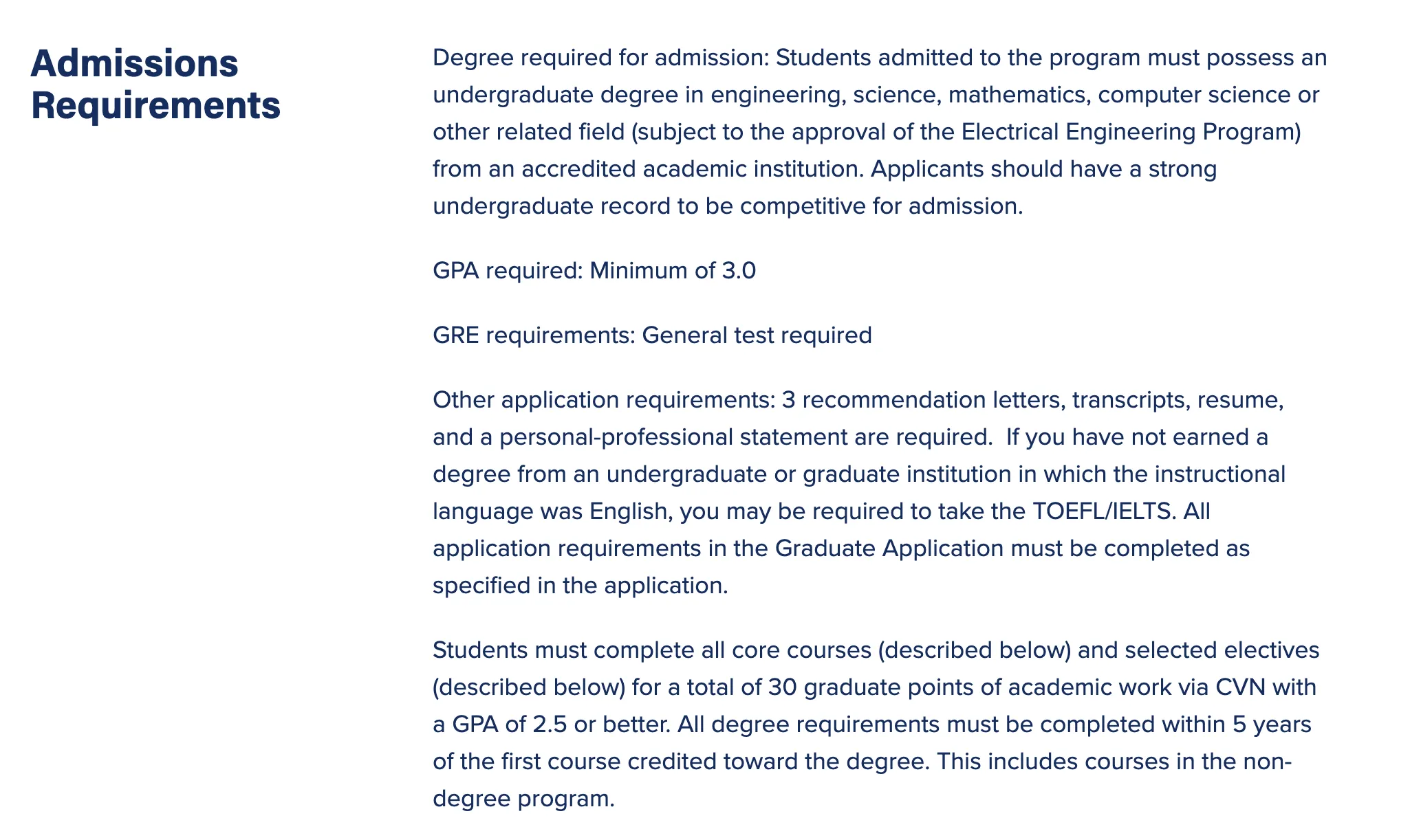Image resolution: width=1421 pixels, height=840 pixels.
Task: Click "specified in the application" text
Action: point(578,586)
